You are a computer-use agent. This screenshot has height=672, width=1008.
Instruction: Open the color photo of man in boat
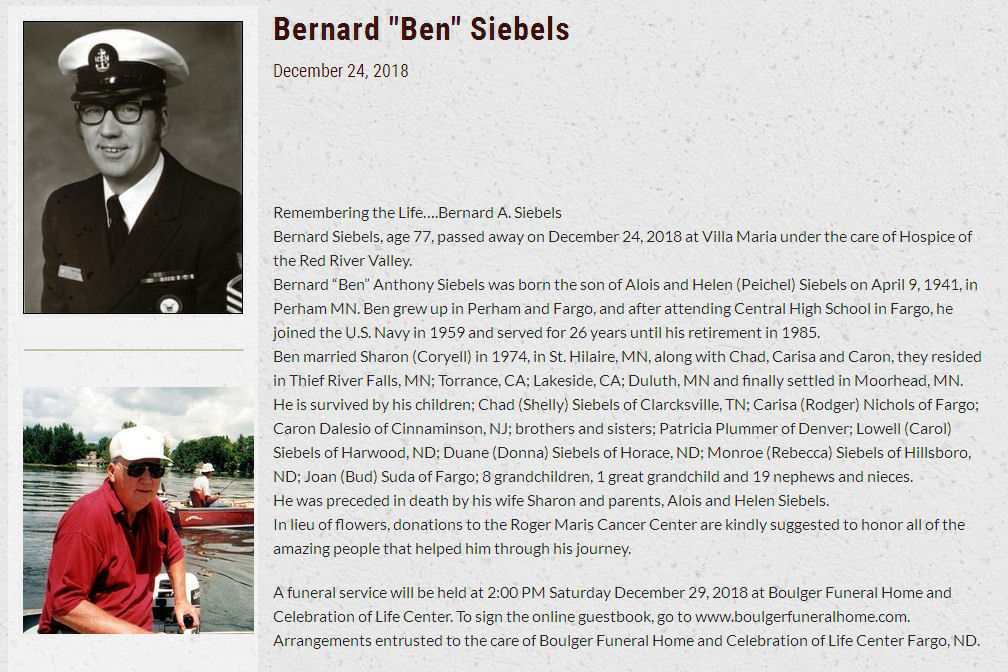[138, 510]
